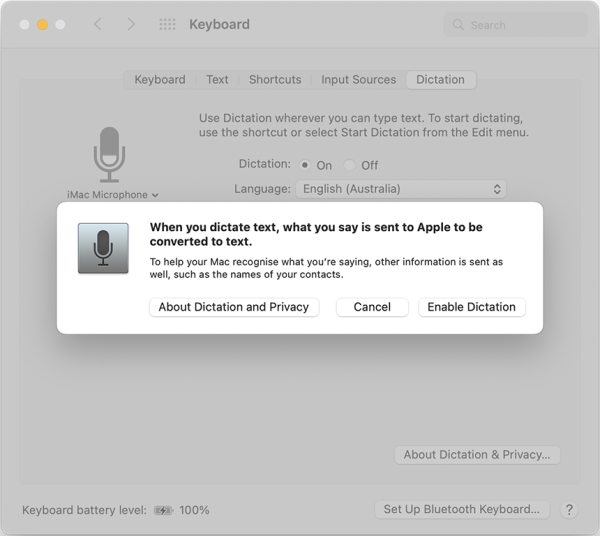The height and width of the screenshot is (536, 600).
Task: Open the Input Sources tab
Action: [x=359, y=80]
